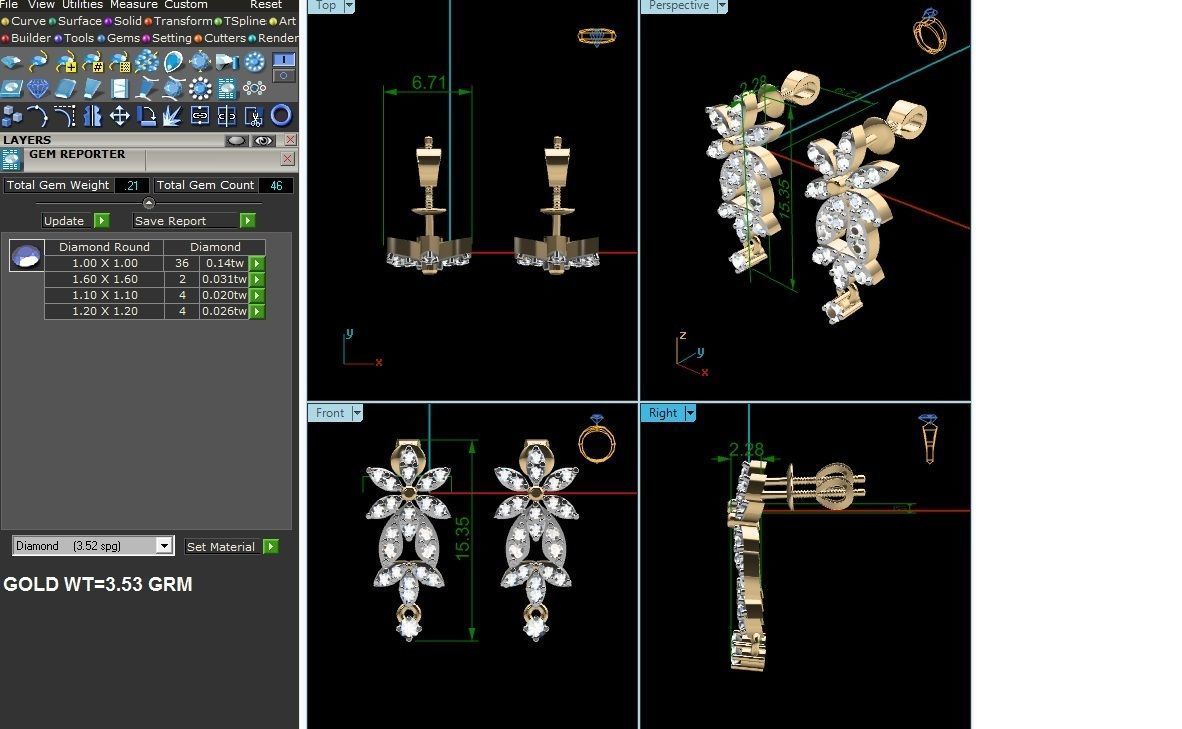
Task: Click gem on curve icon with grid badge
Action: pyautogui.click(x=119, y=62)
